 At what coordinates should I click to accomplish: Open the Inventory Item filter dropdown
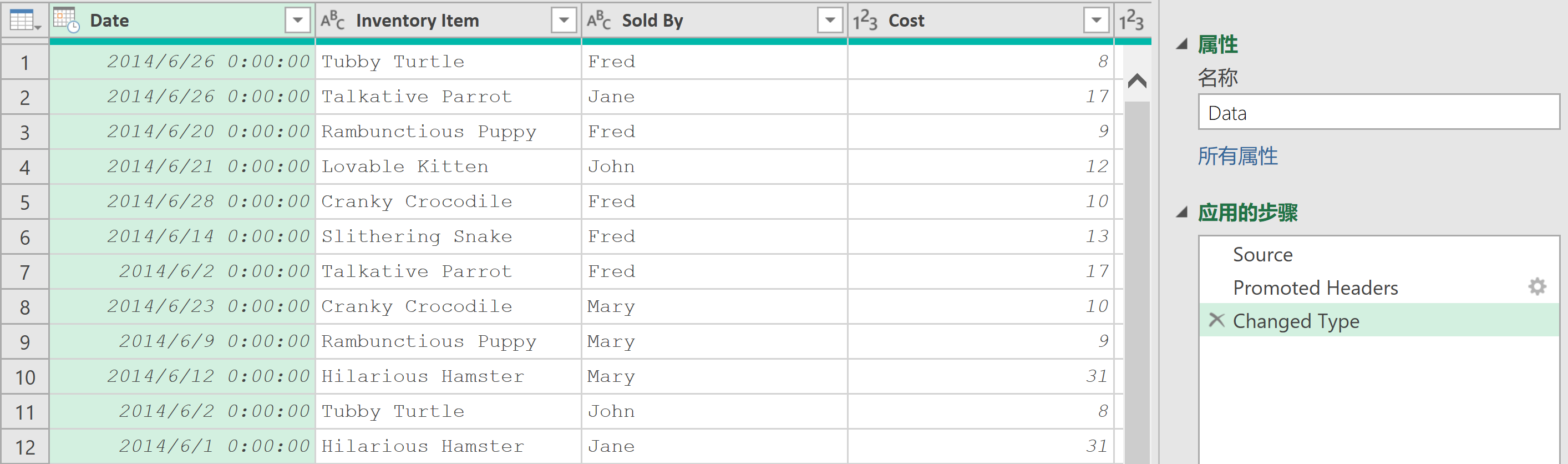coord(564,21)
